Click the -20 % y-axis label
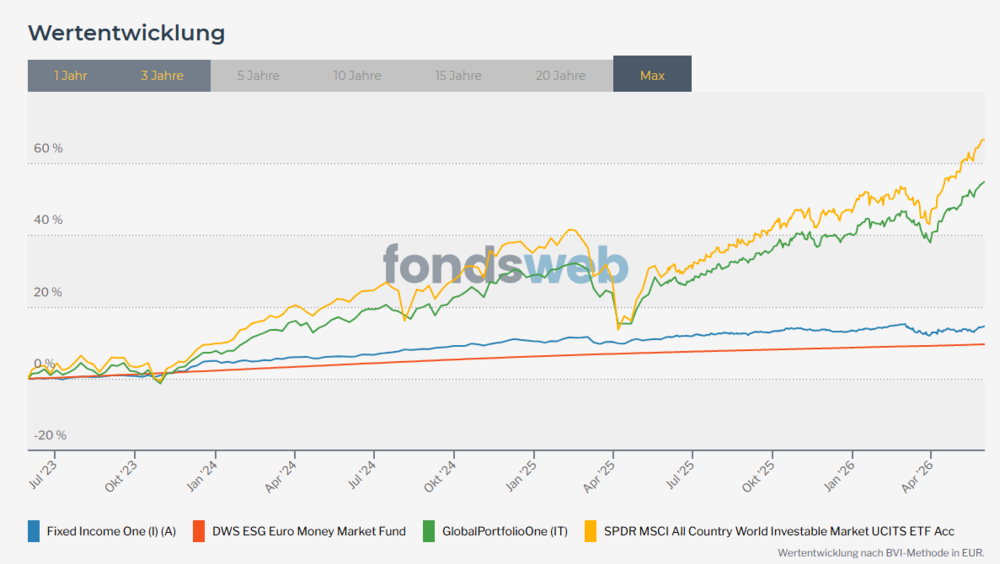Screen dimensions: 1000x564 pos(50,436)
